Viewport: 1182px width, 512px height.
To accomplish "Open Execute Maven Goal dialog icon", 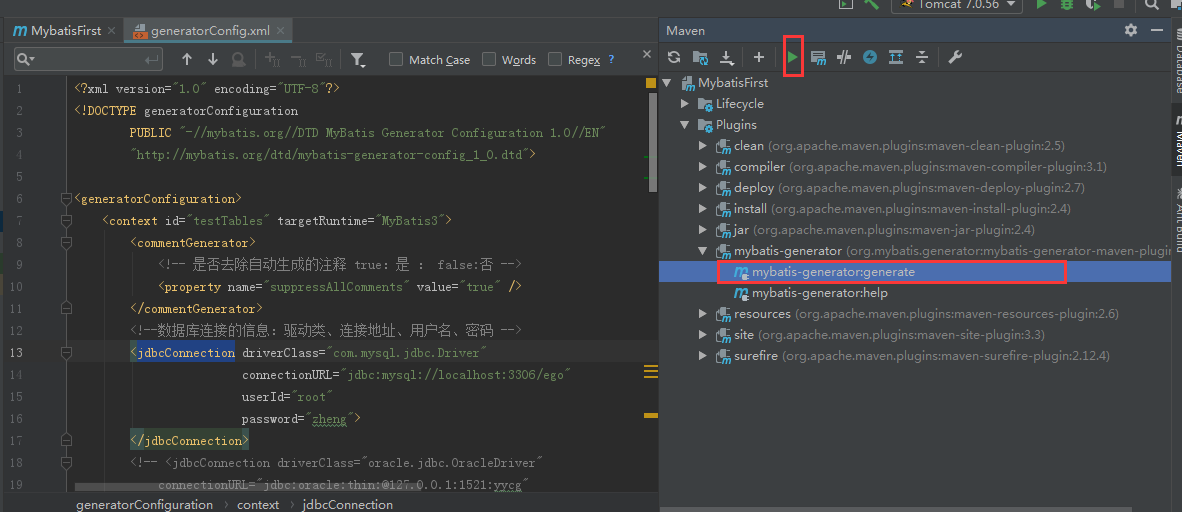I will tap(819, 57).
